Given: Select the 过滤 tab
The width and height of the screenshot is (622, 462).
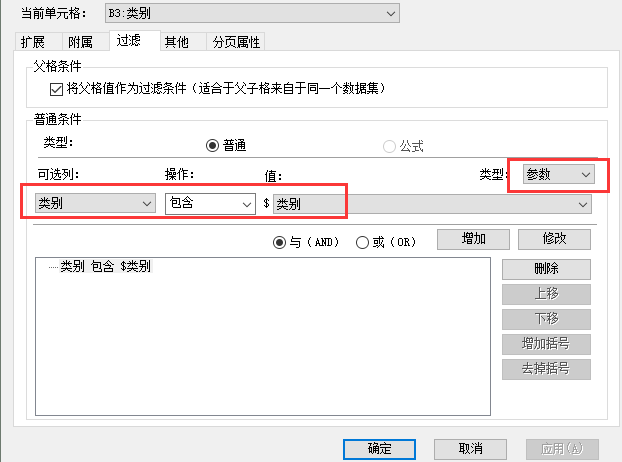Looking at the screenshot, I should click(x=134, y=40).
